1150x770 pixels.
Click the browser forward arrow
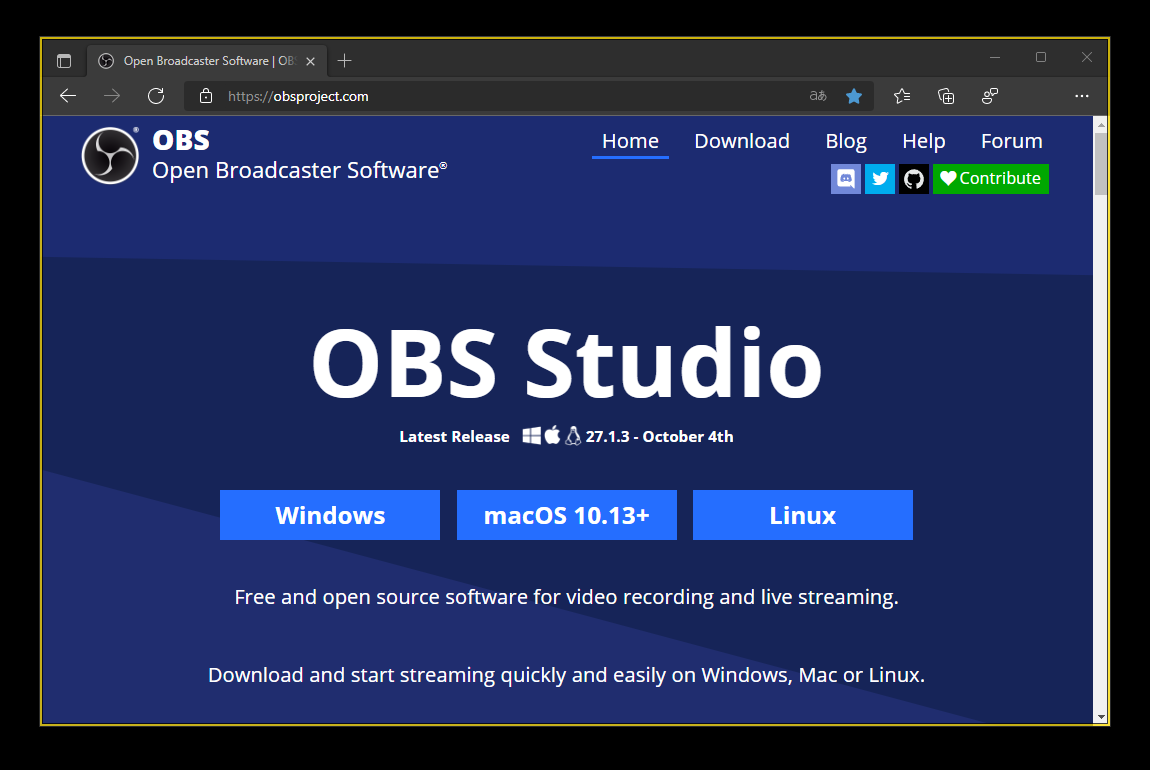pos(111,96)
